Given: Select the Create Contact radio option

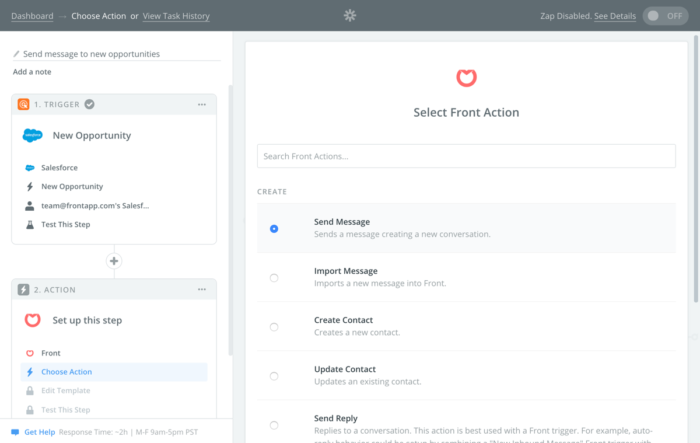Looking at the screenshot, I should point(274,327).
